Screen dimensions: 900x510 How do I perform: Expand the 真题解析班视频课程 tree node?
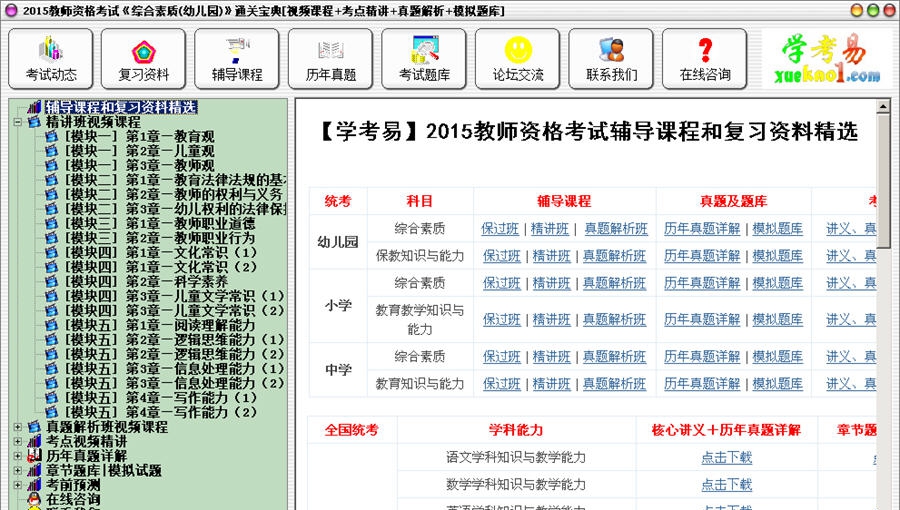point(19,427)
